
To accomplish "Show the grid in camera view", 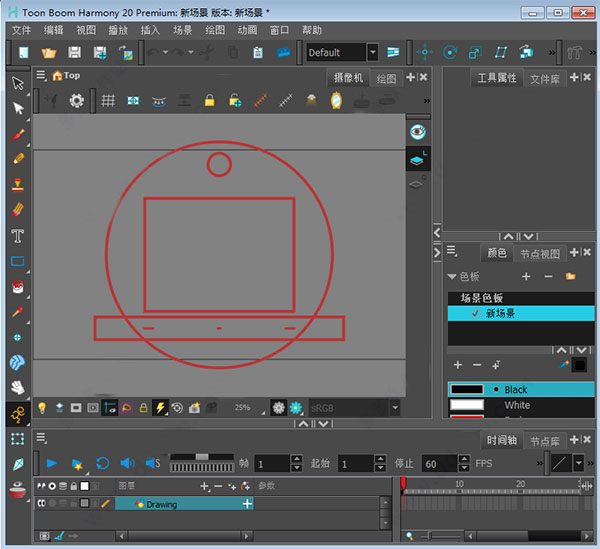I will pyautogui.click(x=108, y=101).
